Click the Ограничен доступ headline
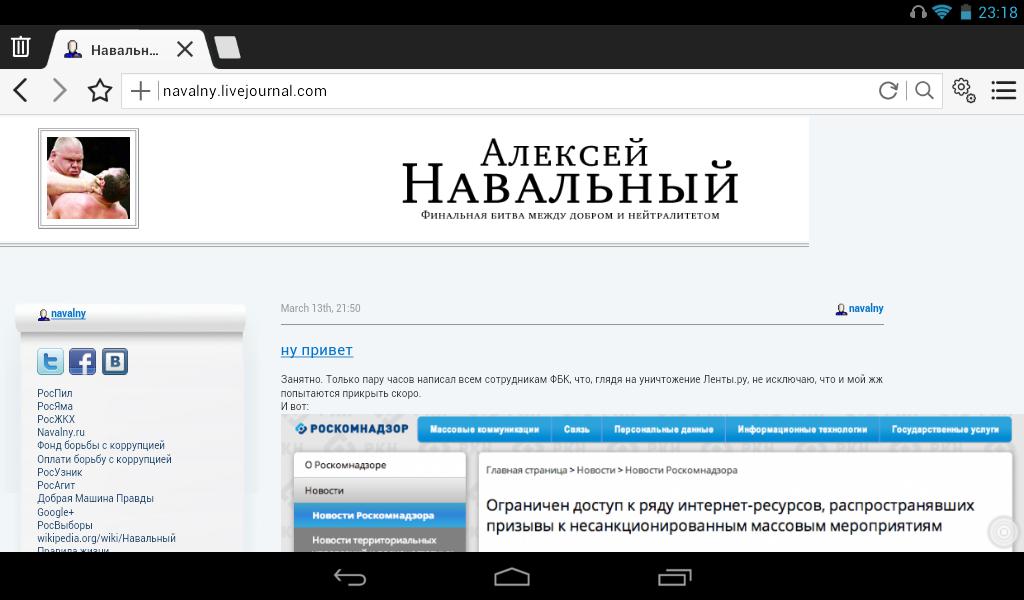Viewport: 1024px width, 600px height. [730, 516]
